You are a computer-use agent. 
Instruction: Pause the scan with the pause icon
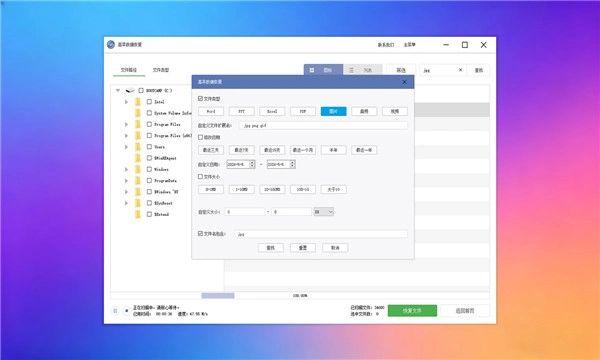pos(115,311)
